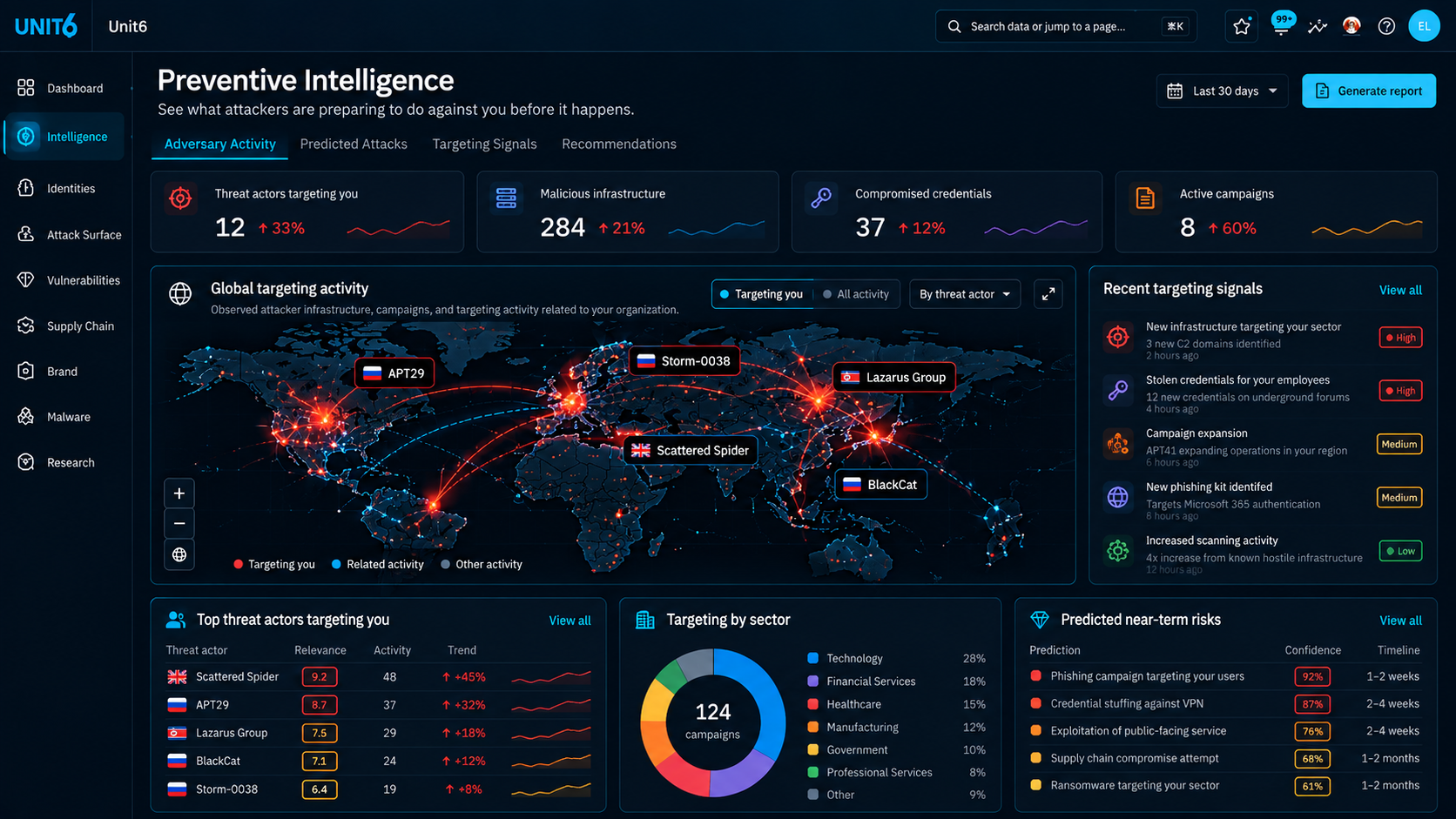The width and height of the screenshot is (1456, 819).
Task: Select the Adversary Activity tab
Action: coord(220,144)
